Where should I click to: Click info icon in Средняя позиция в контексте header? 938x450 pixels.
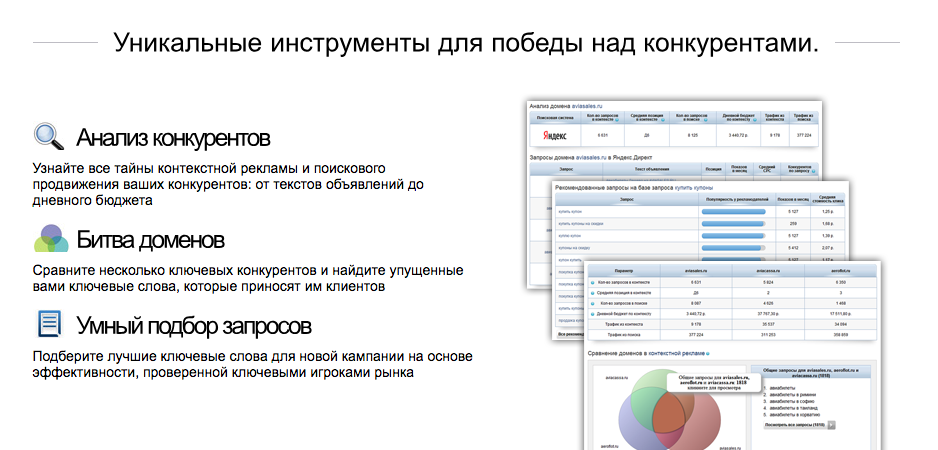(665, 120)
